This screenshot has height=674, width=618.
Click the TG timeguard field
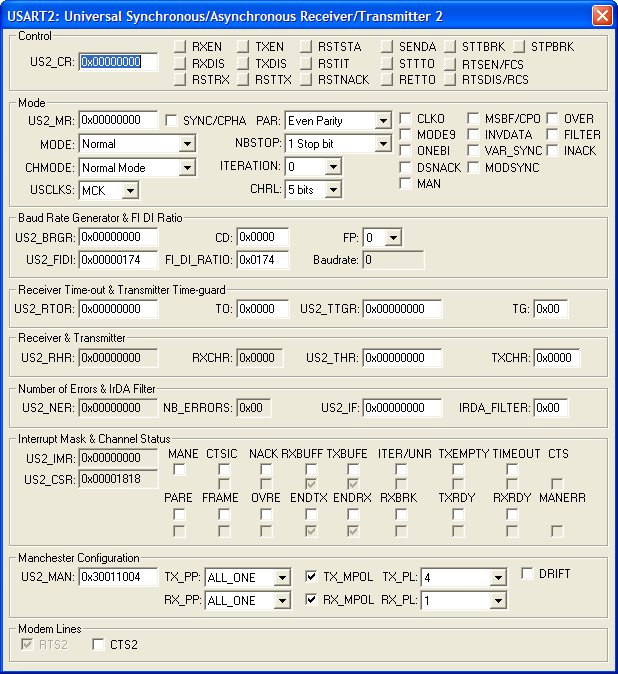(551, 309)
